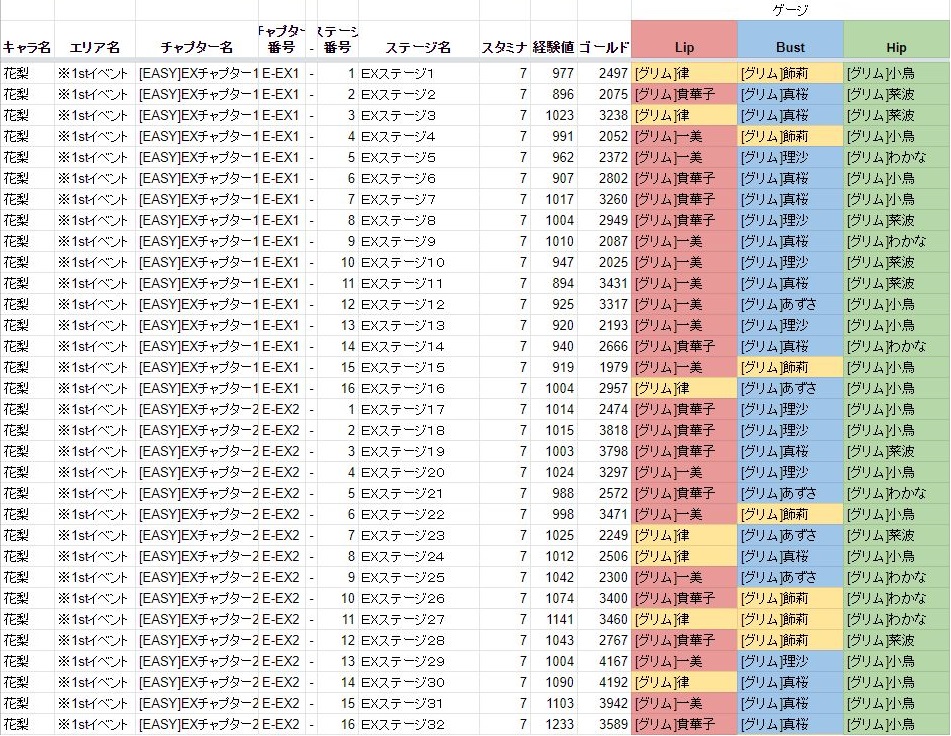Select the experience value 1233 cell
951x736 pixels.
[554, 725]
